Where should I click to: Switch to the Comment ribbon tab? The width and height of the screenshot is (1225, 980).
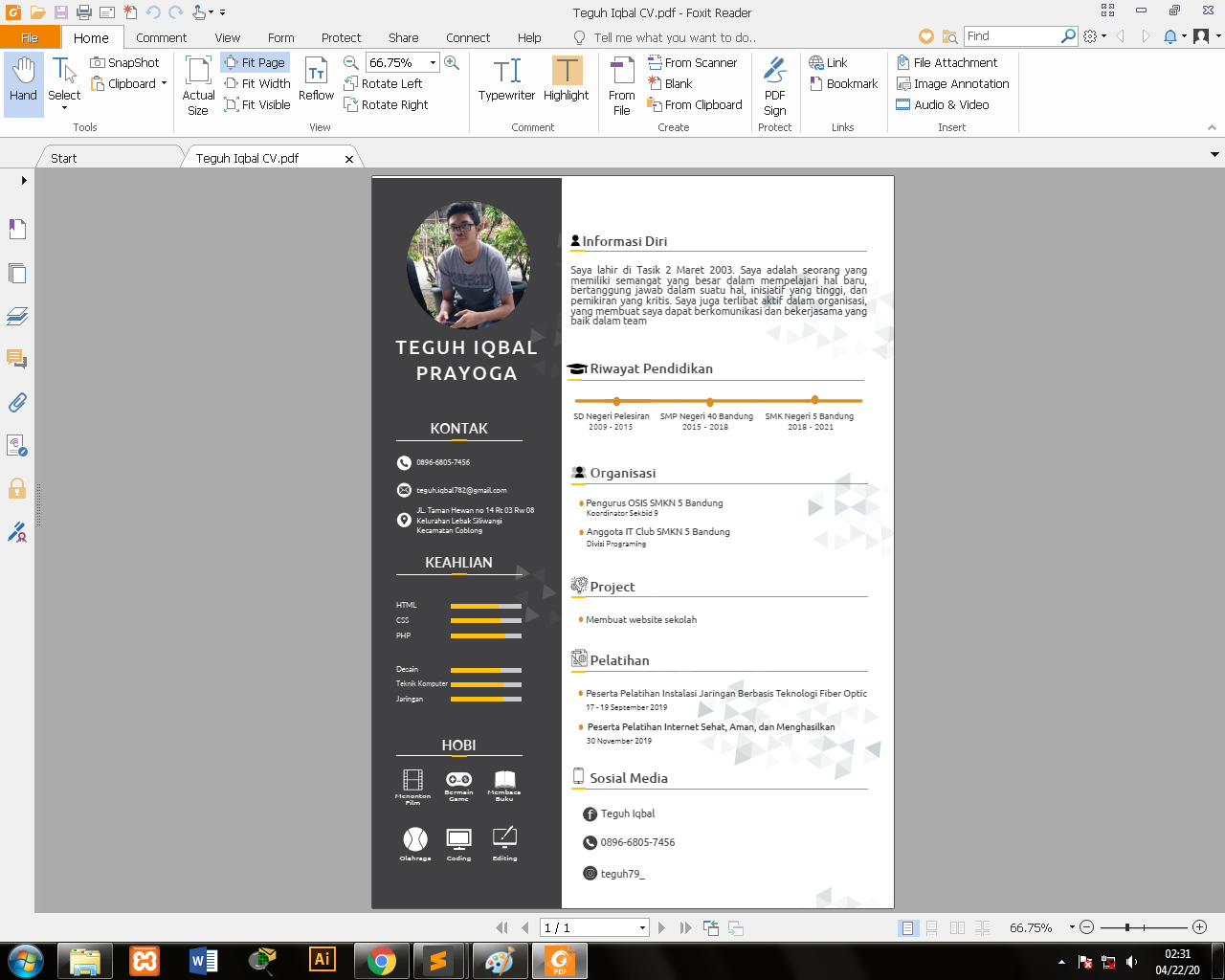point(161,37)
